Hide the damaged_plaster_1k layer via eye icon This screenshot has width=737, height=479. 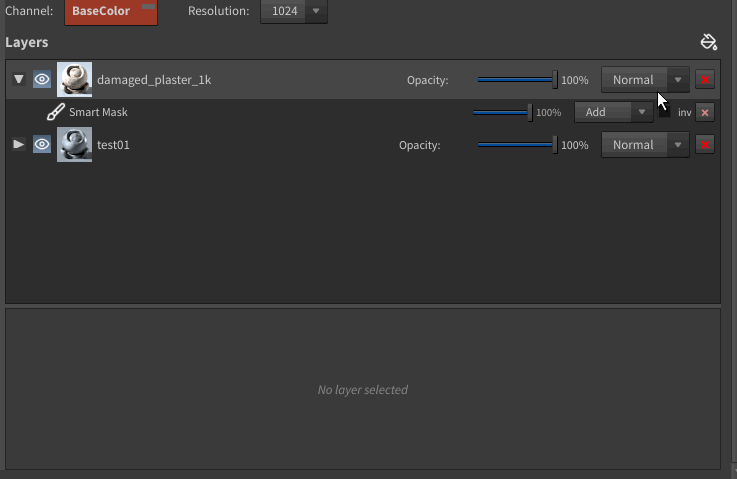point(42,80)
